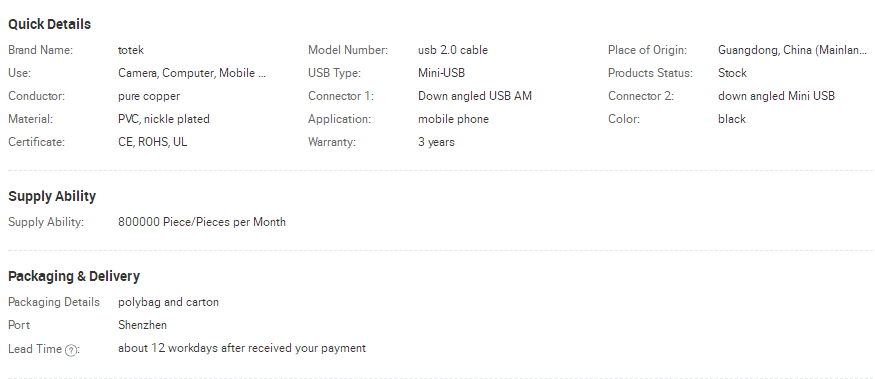The width and height of the screenshot is (875, 379).
Task: Click the color value black
Action: pos(732,119)
